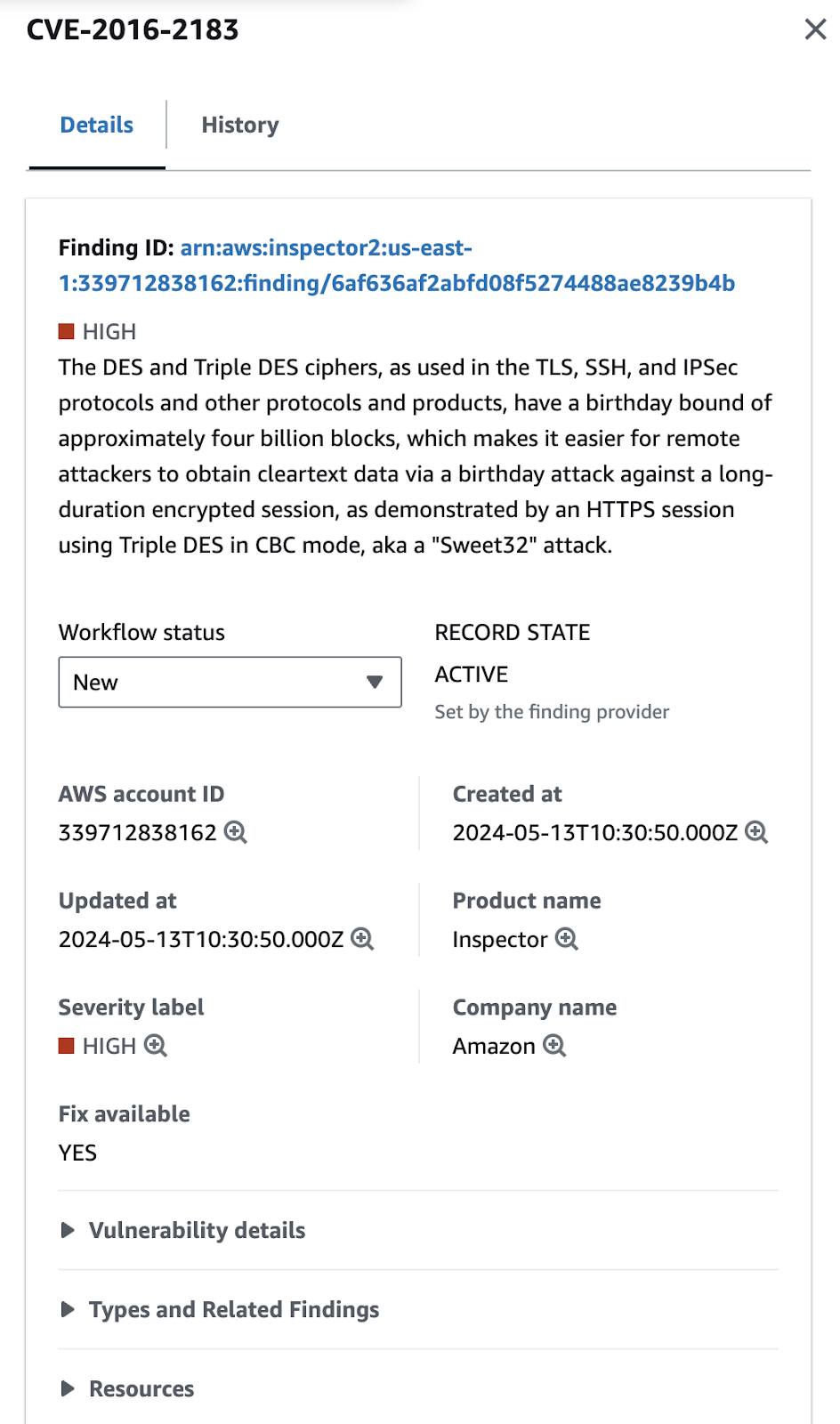Click the ACTIVE record state text
The image size is (840, 1424).
tap(472, 675)
